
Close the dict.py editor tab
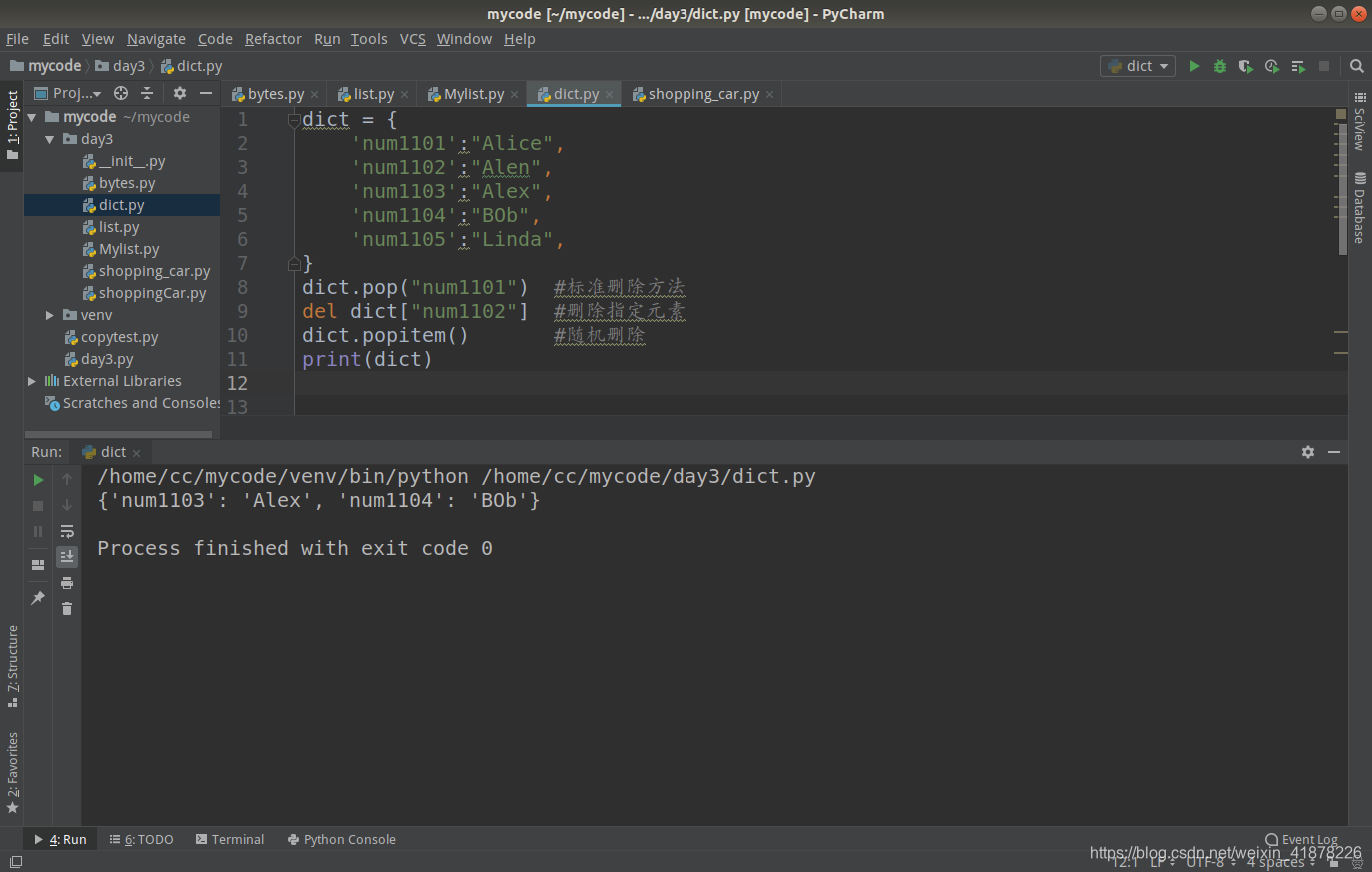609,95
